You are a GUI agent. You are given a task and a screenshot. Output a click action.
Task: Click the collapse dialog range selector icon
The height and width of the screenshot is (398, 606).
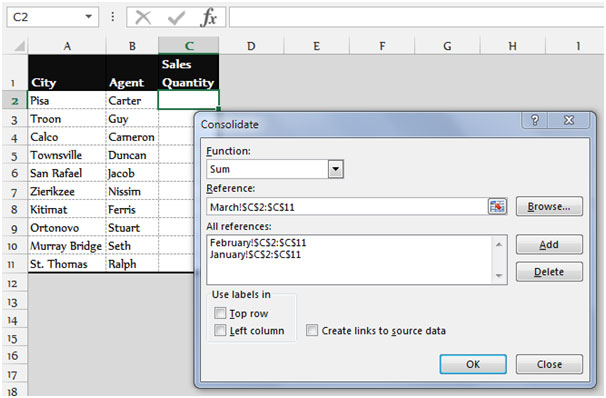[497, 207]
